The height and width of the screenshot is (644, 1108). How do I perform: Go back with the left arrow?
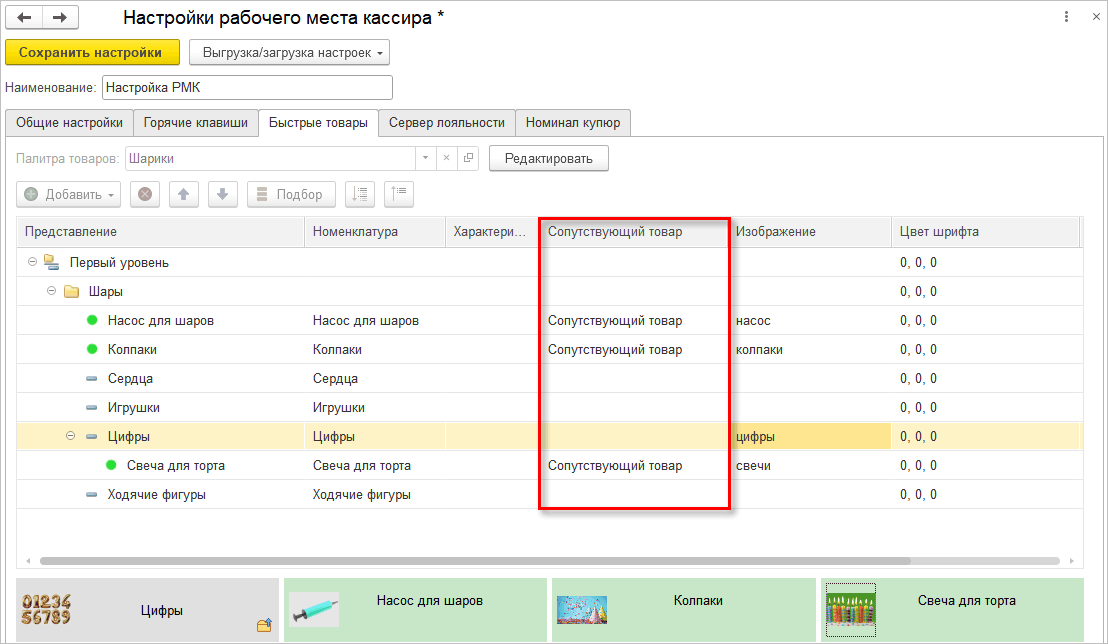25,18
